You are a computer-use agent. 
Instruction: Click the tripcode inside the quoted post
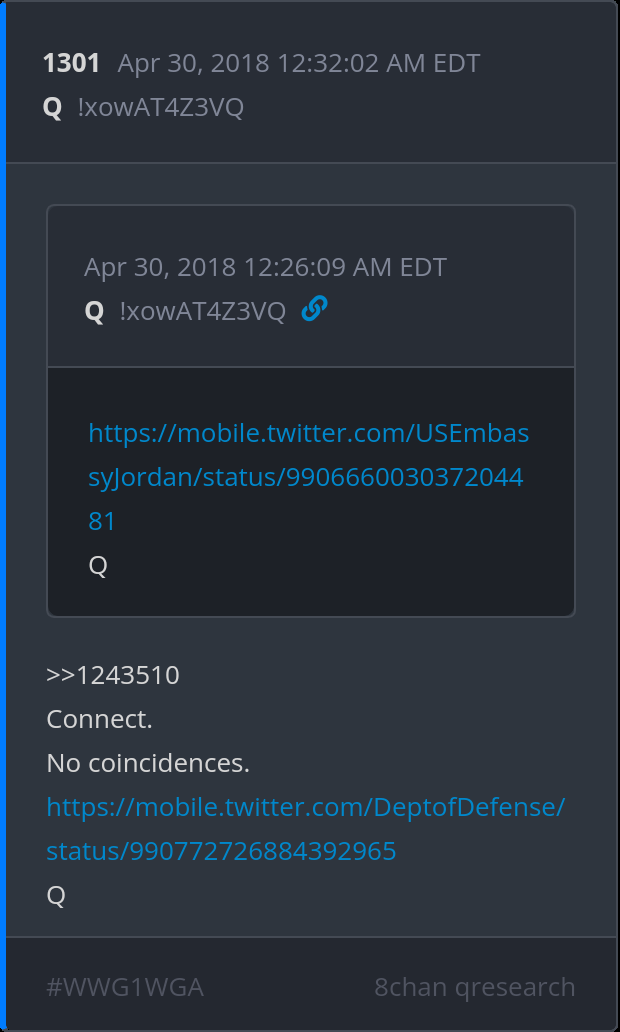(x=202, y=312)
